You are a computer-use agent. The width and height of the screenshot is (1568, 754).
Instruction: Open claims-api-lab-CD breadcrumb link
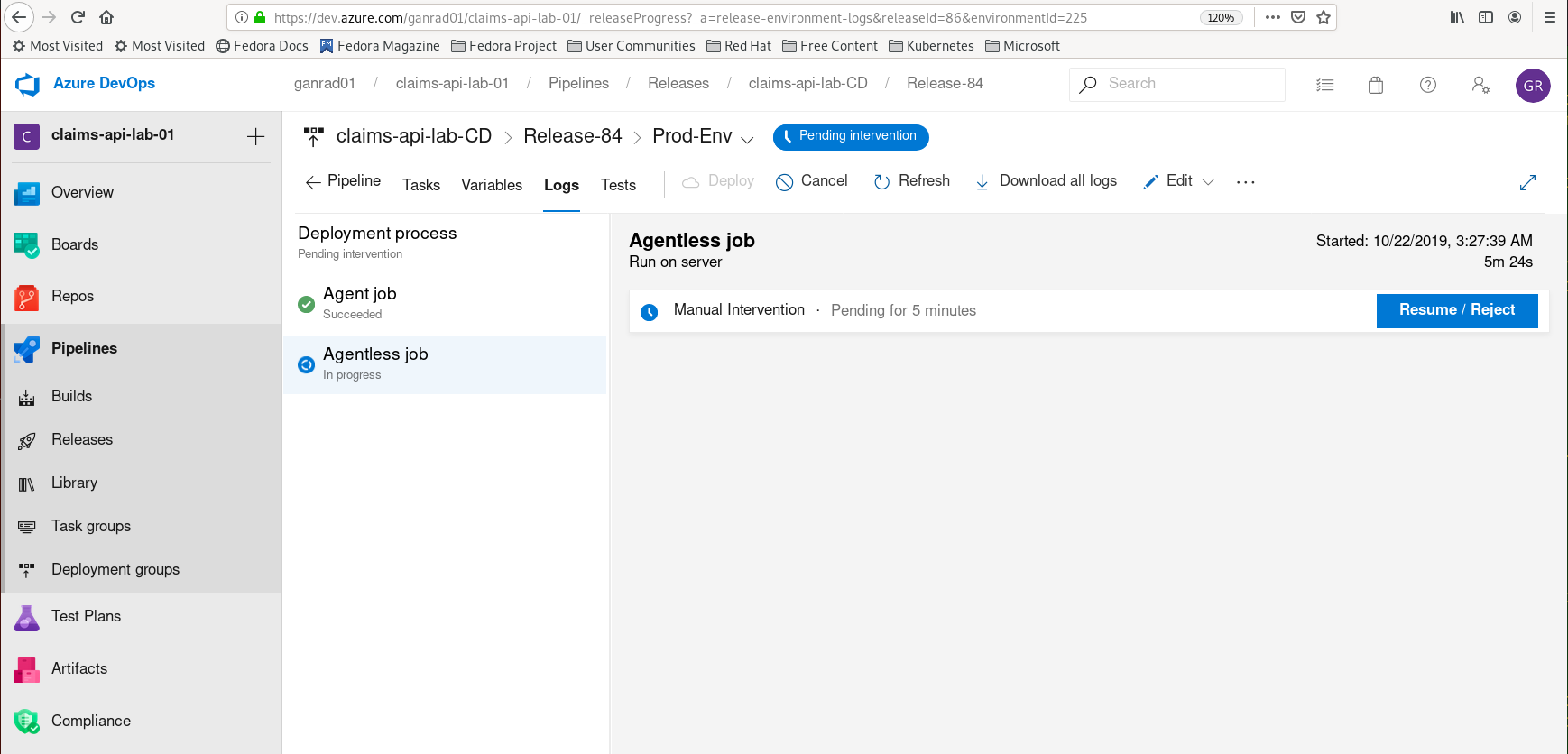point(807,84)
